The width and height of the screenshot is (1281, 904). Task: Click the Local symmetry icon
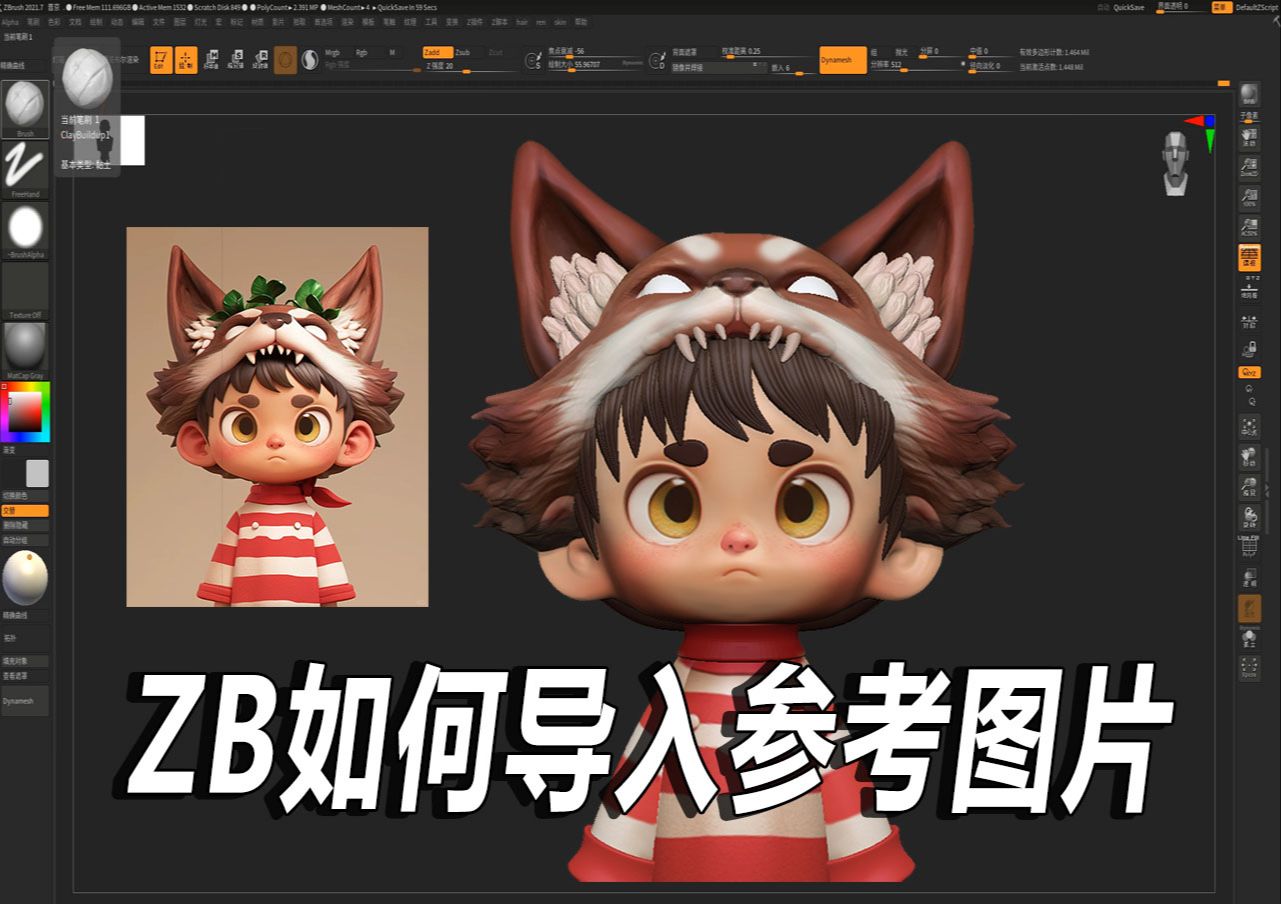[x=1249, y=321]
